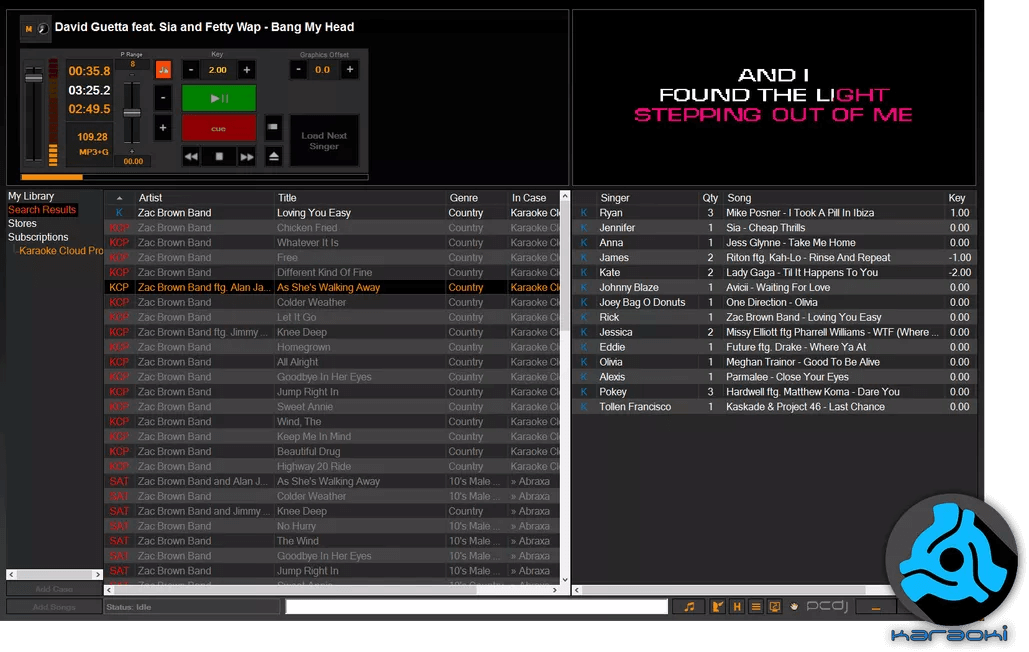The width and height of the screenshot is (1029, 652).
Task: Click the red cue button
Action: (218, 128)
